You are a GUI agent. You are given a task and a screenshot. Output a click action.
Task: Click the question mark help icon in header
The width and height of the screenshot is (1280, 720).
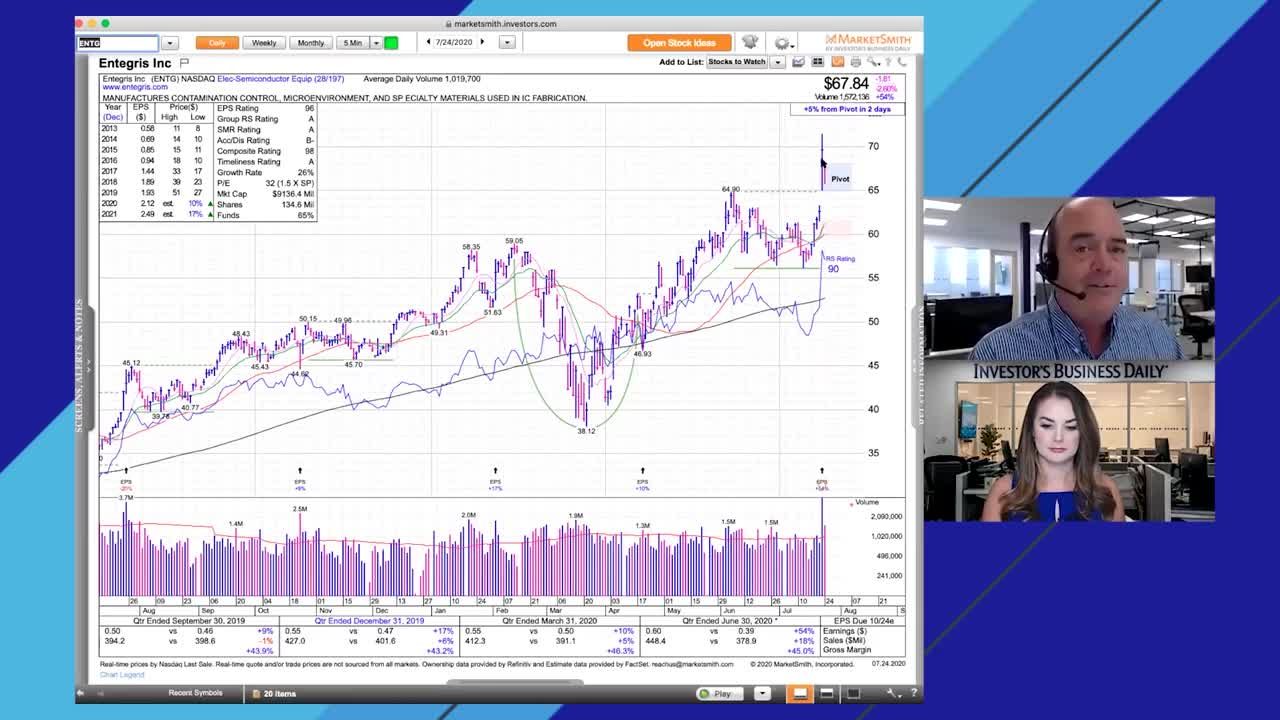(x=888, y=62)
